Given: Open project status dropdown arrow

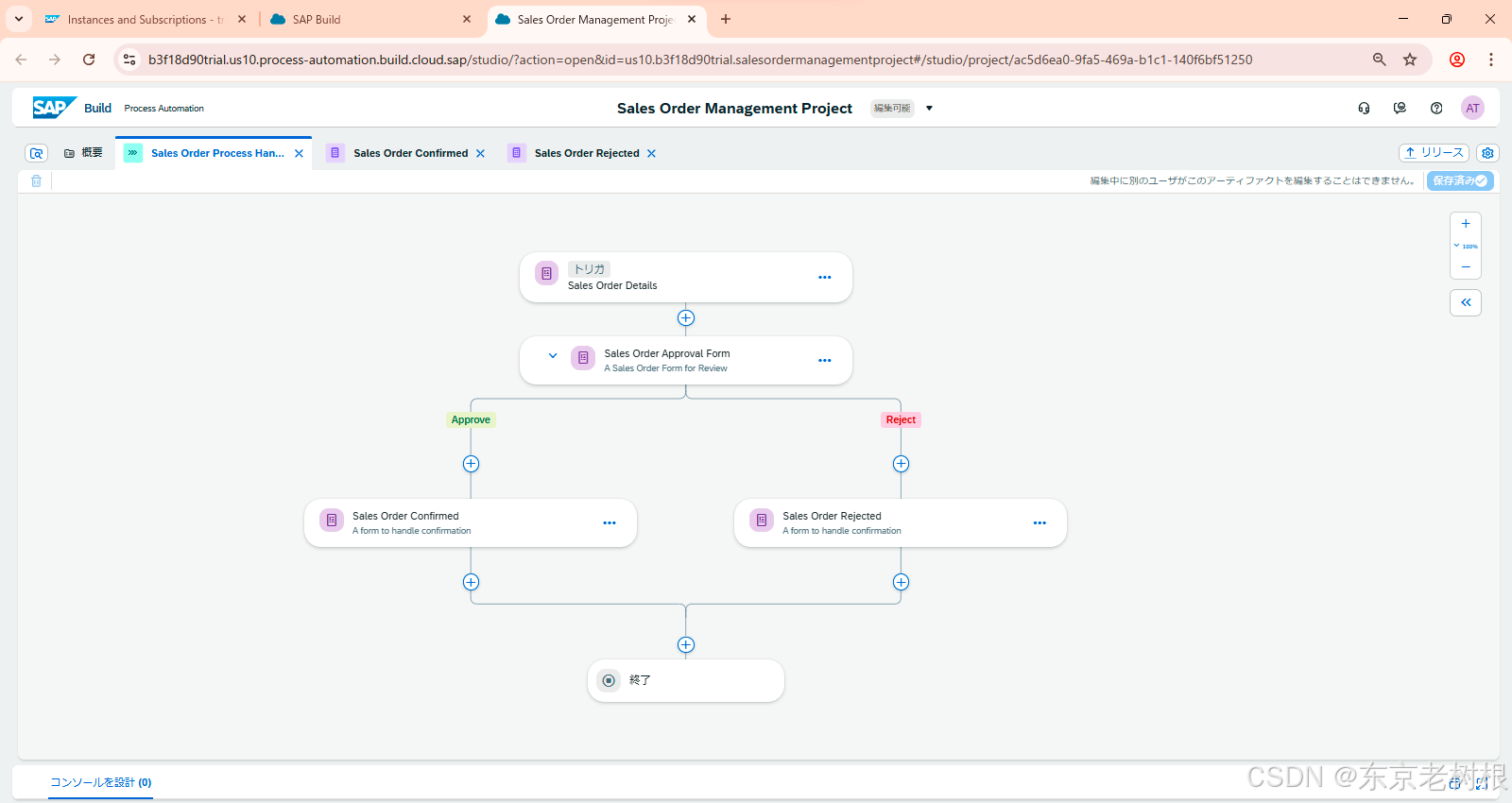Looking at the screenshot, I should click(929, 109).
